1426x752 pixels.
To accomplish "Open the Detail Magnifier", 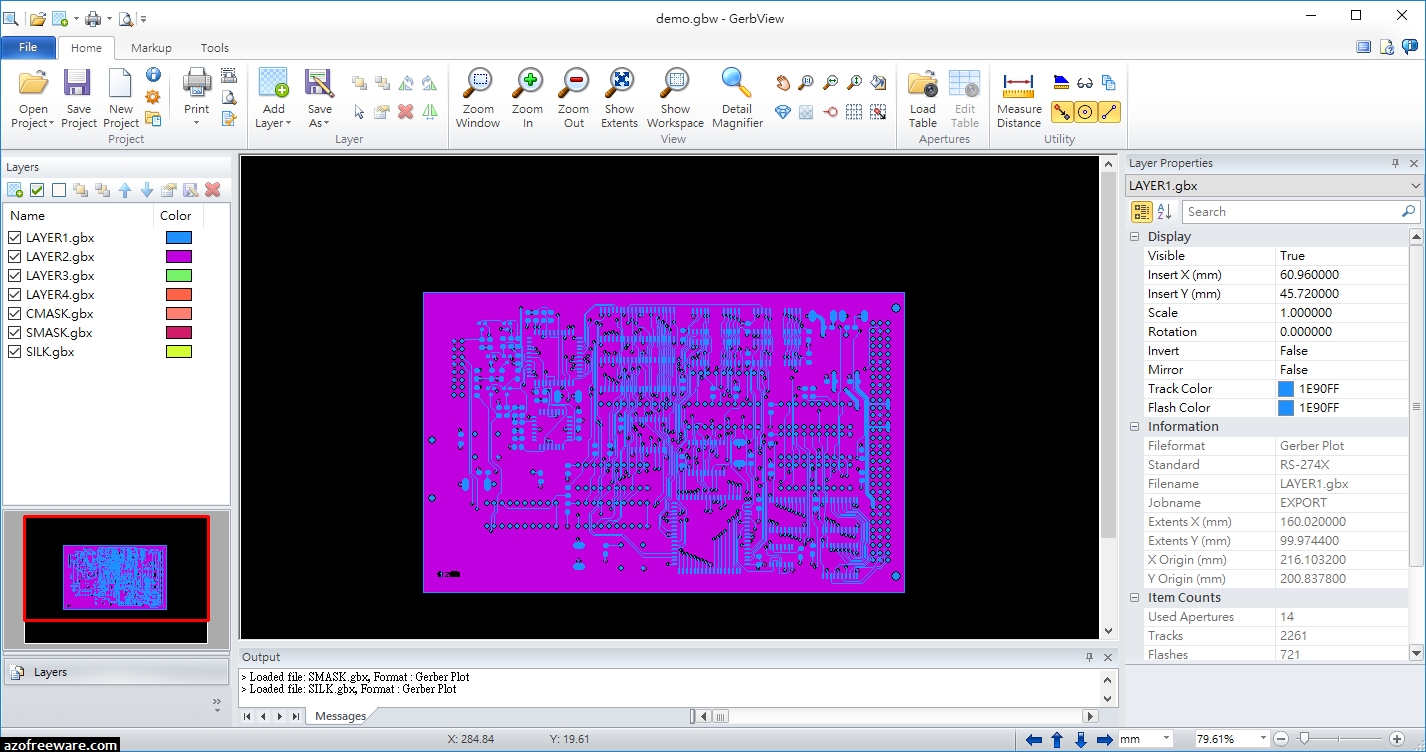I will pos(737,97).
